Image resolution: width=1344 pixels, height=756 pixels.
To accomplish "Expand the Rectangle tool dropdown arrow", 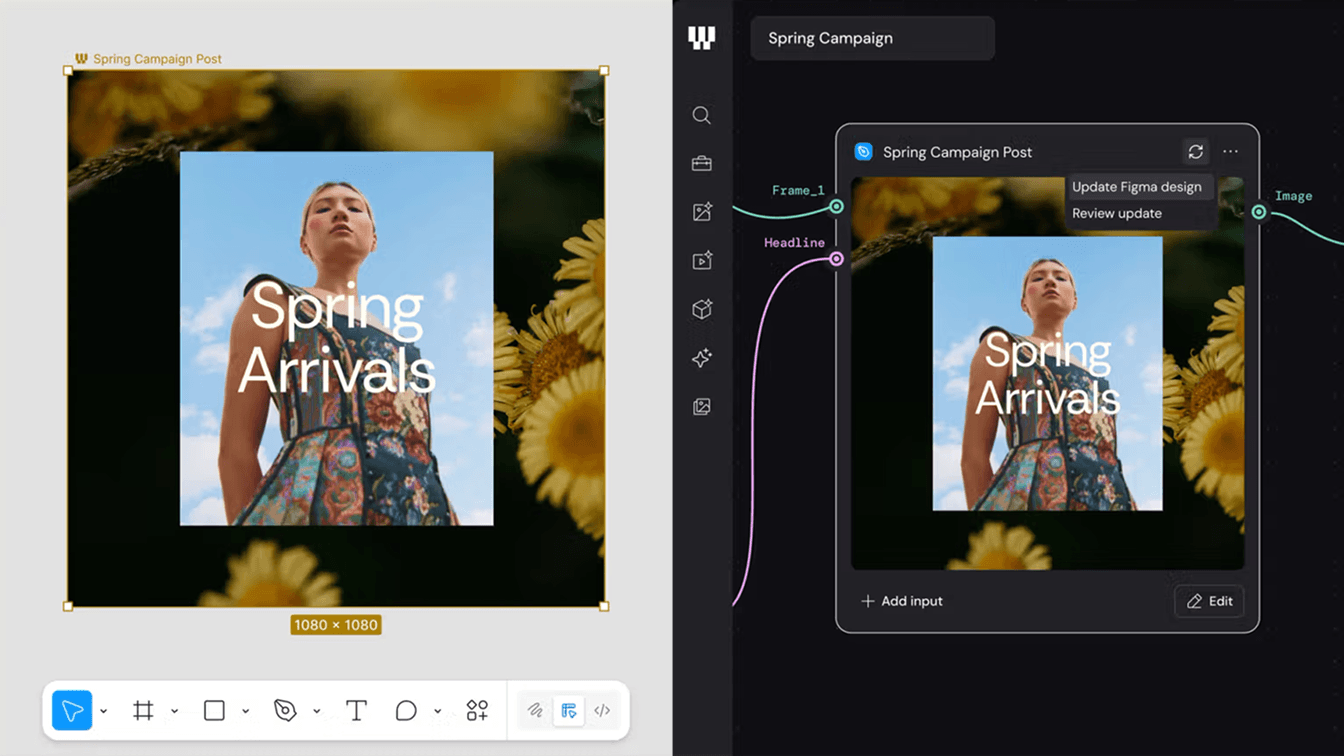I will [245, 712].
